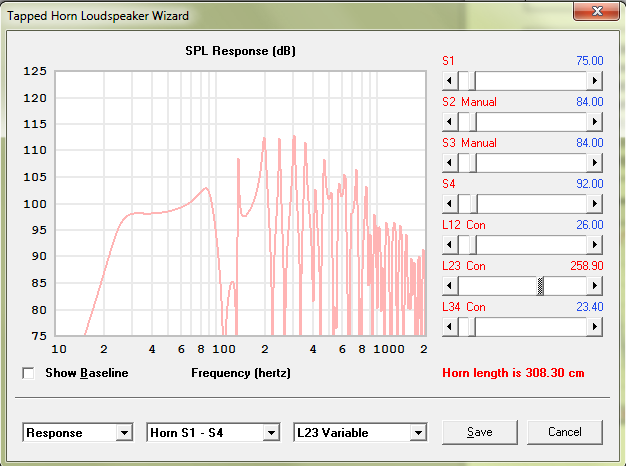Click the S4 slider thumb
The width and height of the screenshot is (626, 466).
point(473,204)
